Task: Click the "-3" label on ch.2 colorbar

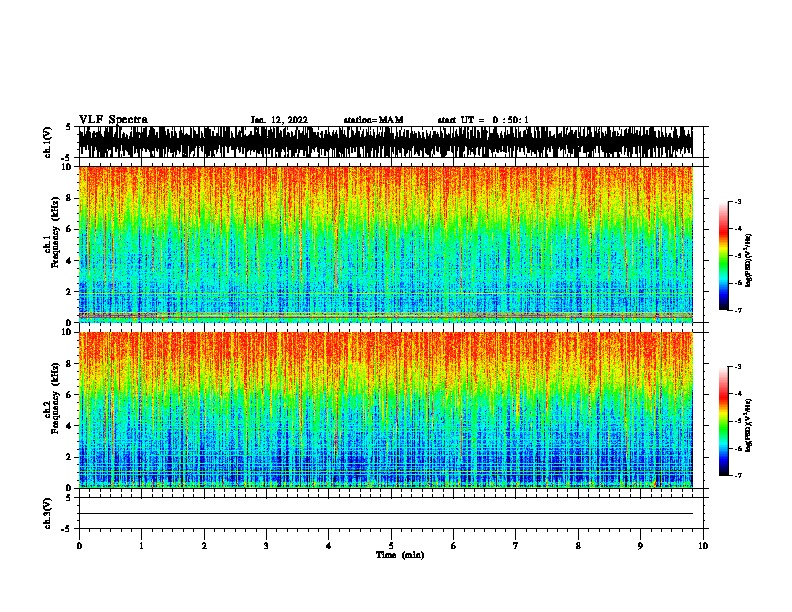Action: click(x=738, y=367)
